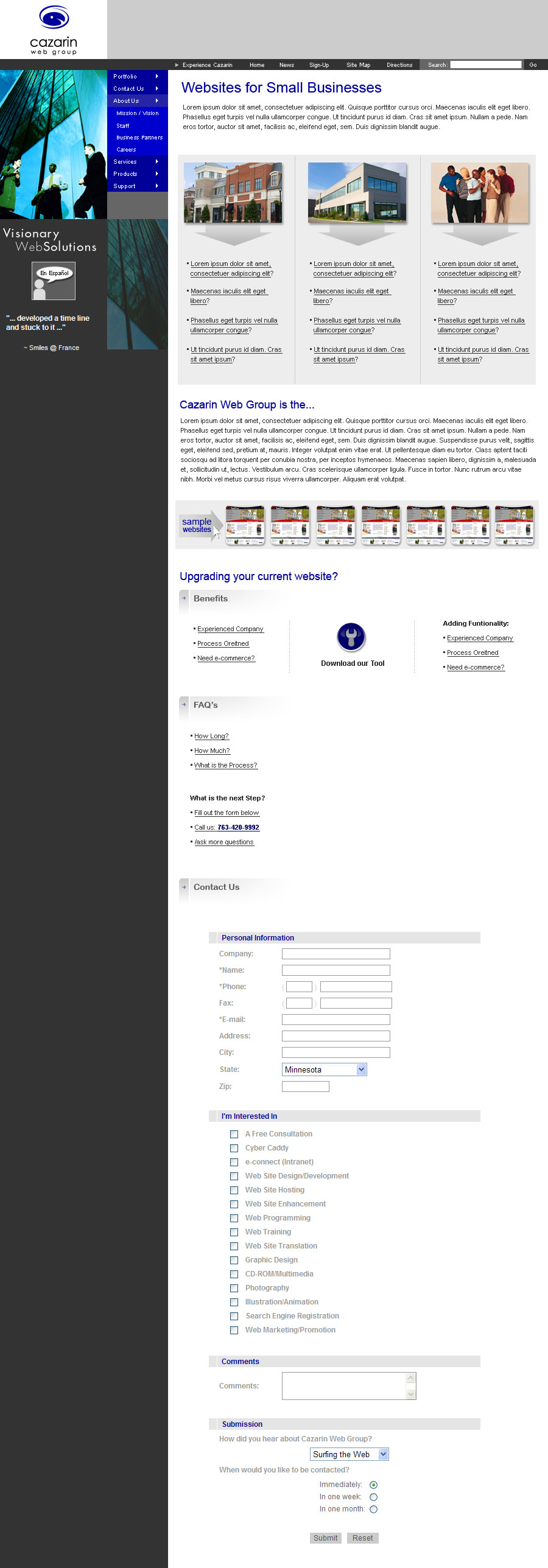548x1568 pixels.
Task: Follow the What is the Process? link
Action: point(225,765)
